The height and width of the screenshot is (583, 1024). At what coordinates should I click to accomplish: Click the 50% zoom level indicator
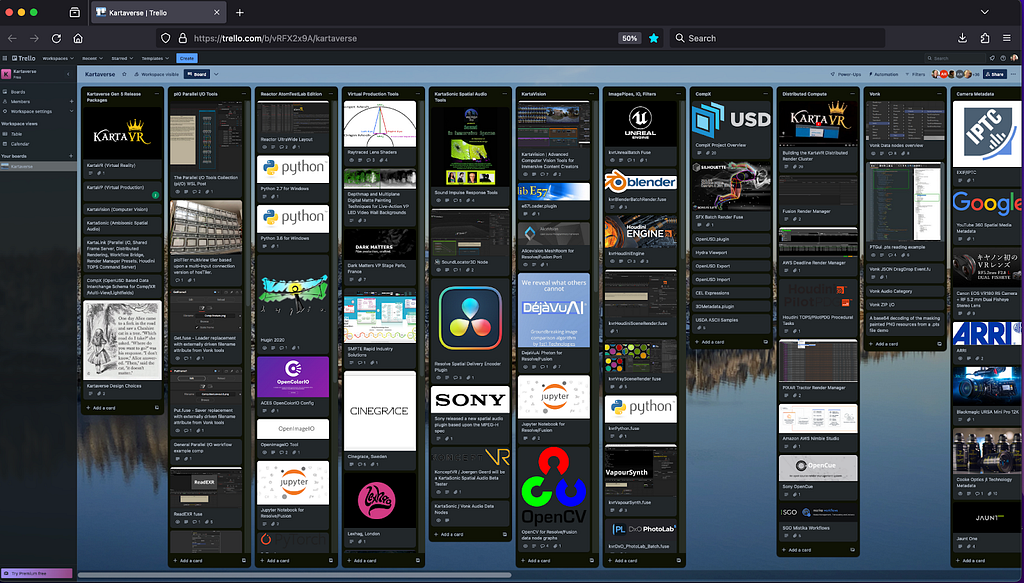pyautogui.click(x=630, y=39)
